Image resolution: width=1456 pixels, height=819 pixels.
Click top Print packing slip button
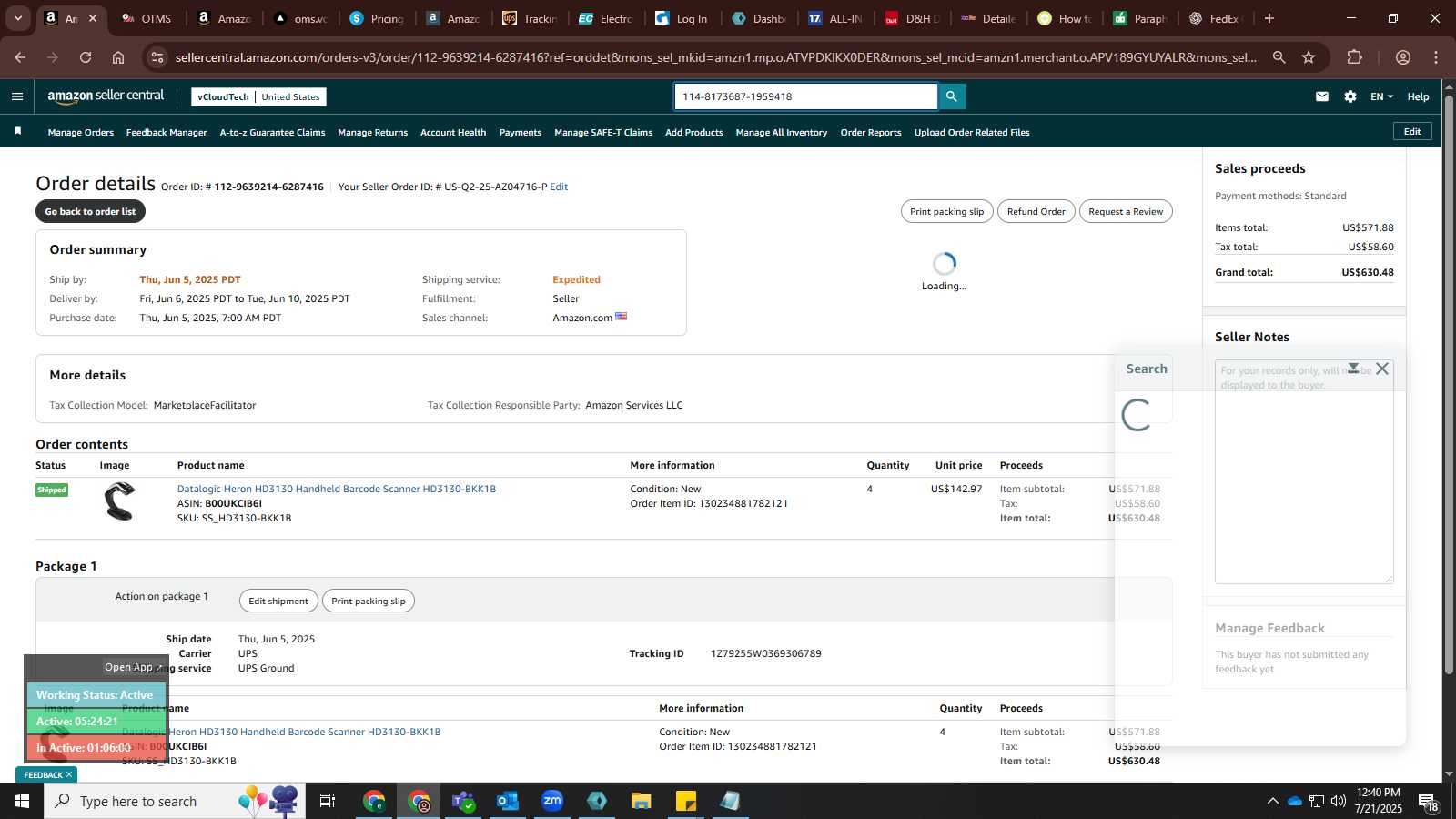tap(946, 211)
